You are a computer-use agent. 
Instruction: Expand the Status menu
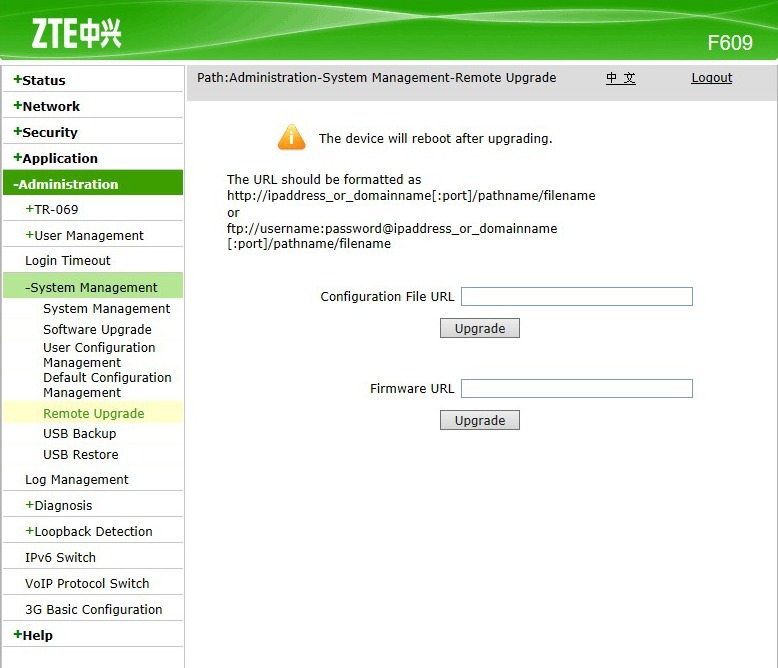pos(40,80)
